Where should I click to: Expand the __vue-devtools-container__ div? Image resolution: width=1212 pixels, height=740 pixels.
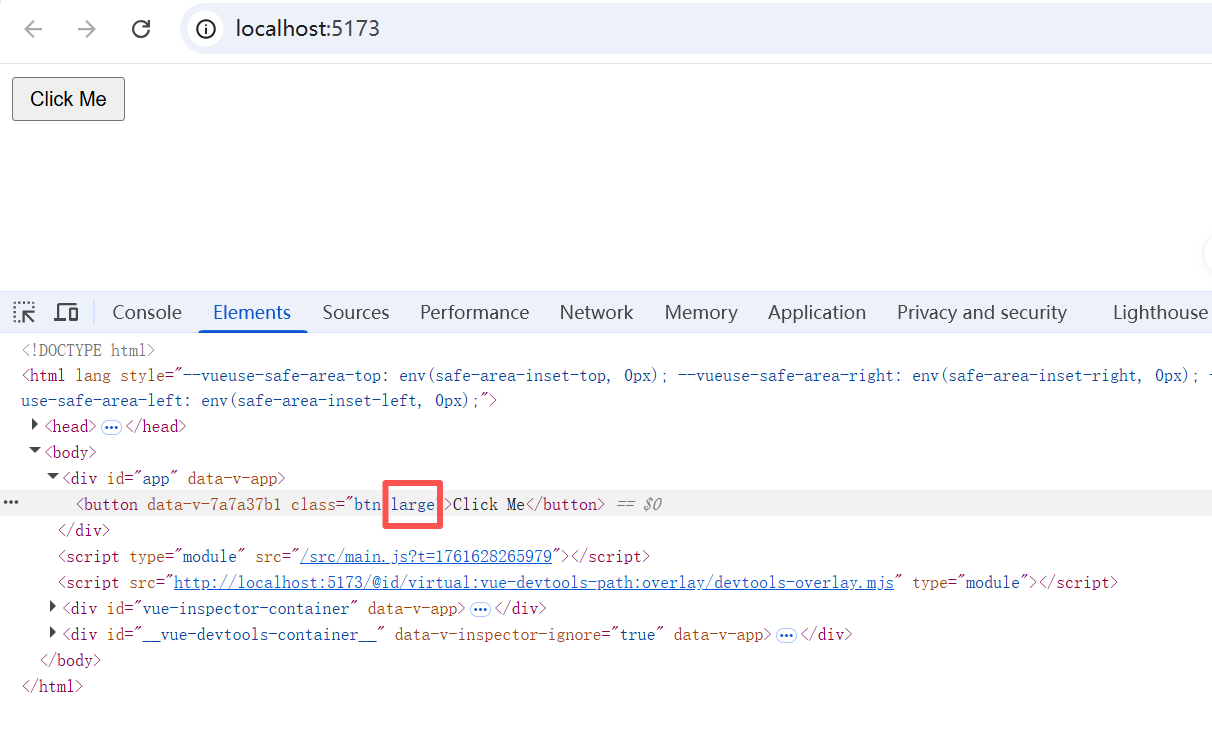53,633
